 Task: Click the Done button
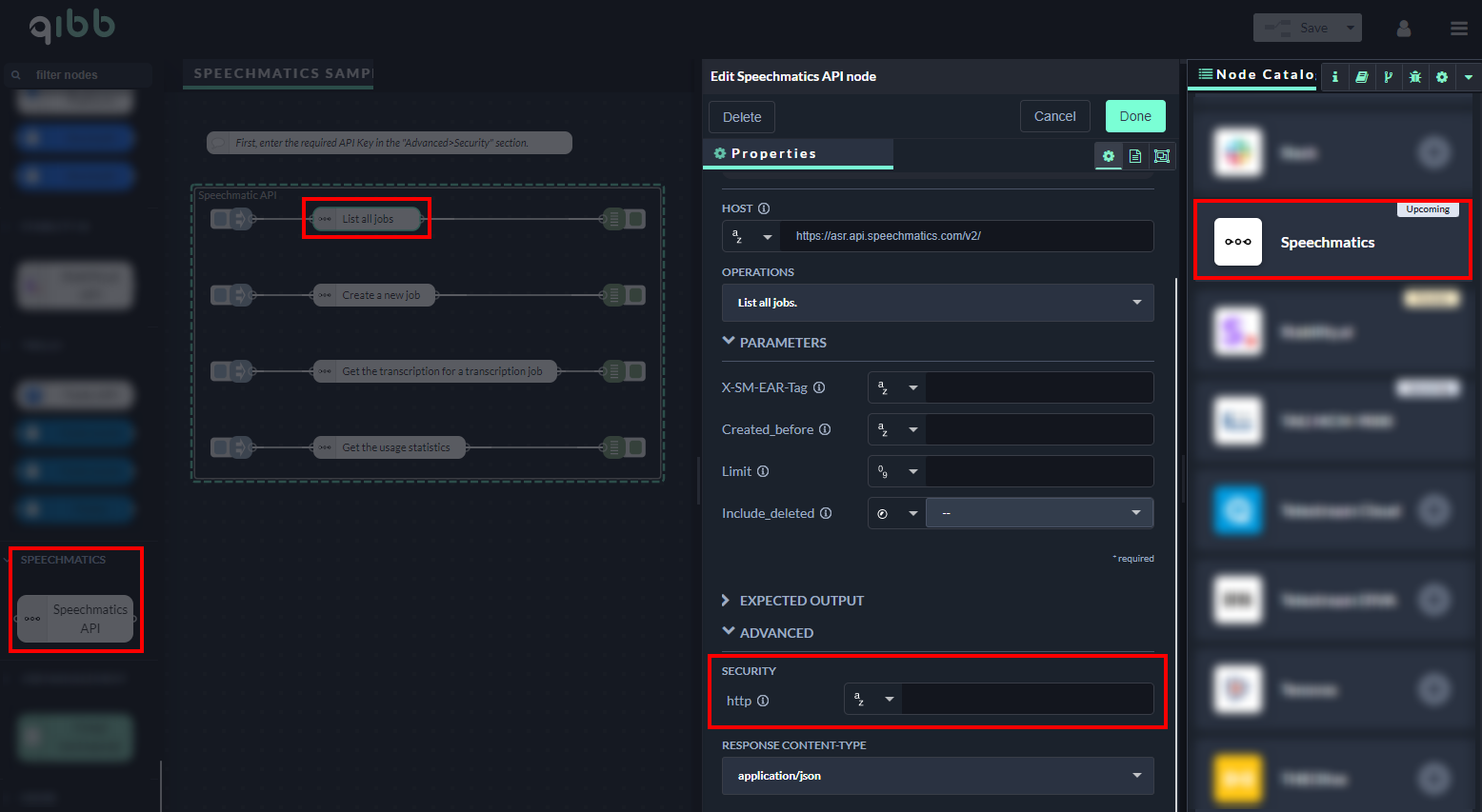tap(1135, 116)
